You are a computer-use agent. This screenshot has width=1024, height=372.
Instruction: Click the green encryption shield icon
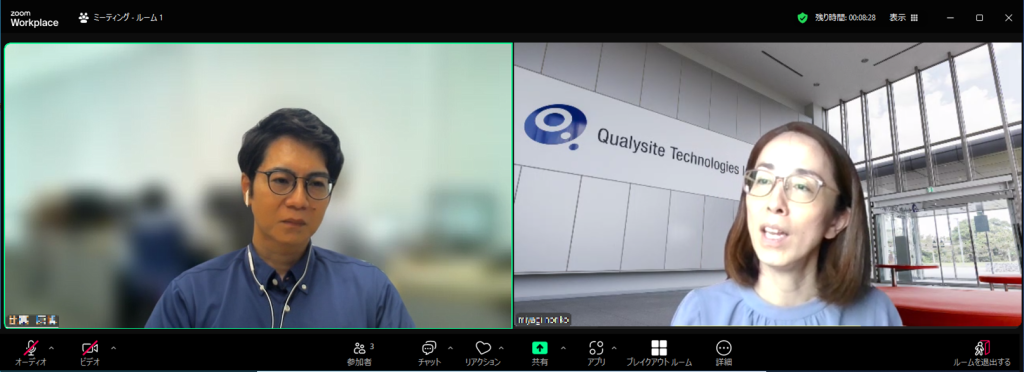click(x=803, y=18)
